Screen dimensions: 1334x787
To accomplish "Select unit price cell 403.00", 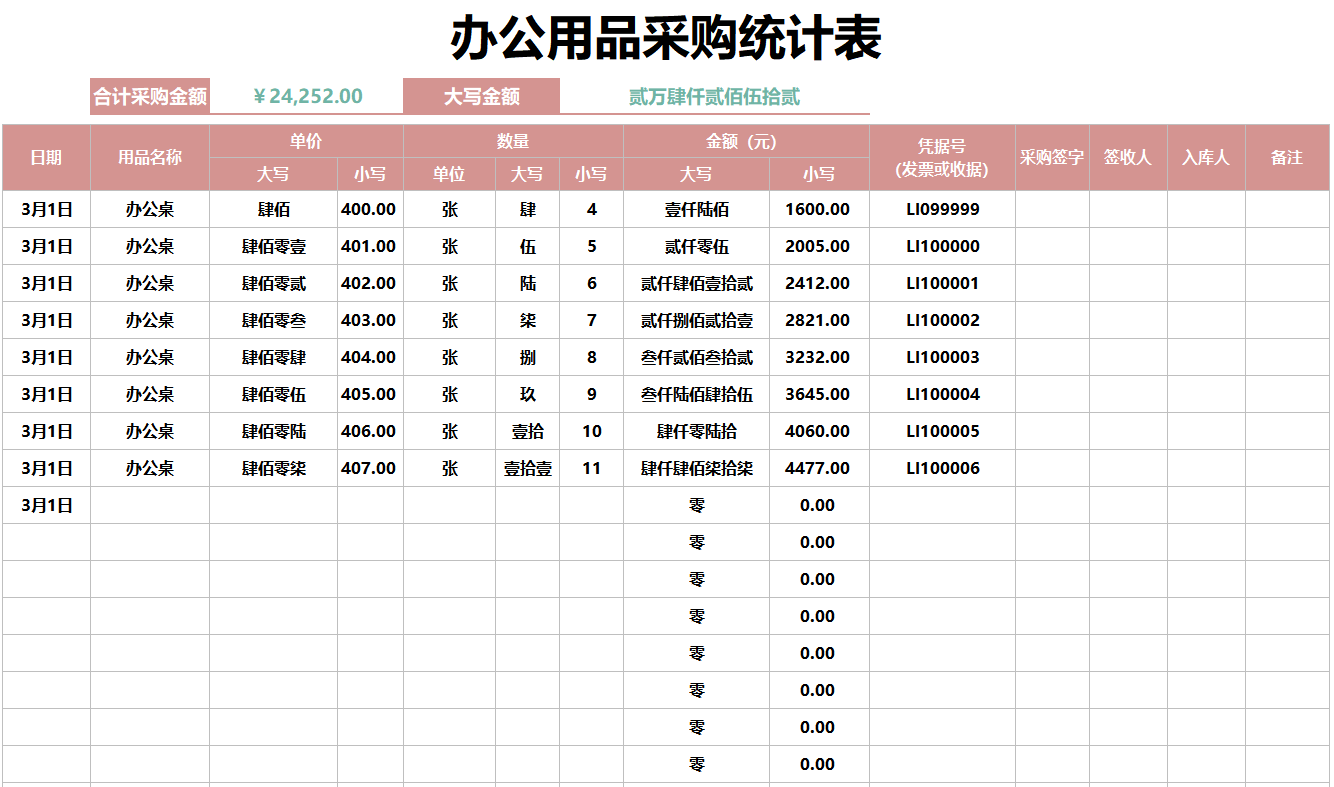I will tap(369, 320).
